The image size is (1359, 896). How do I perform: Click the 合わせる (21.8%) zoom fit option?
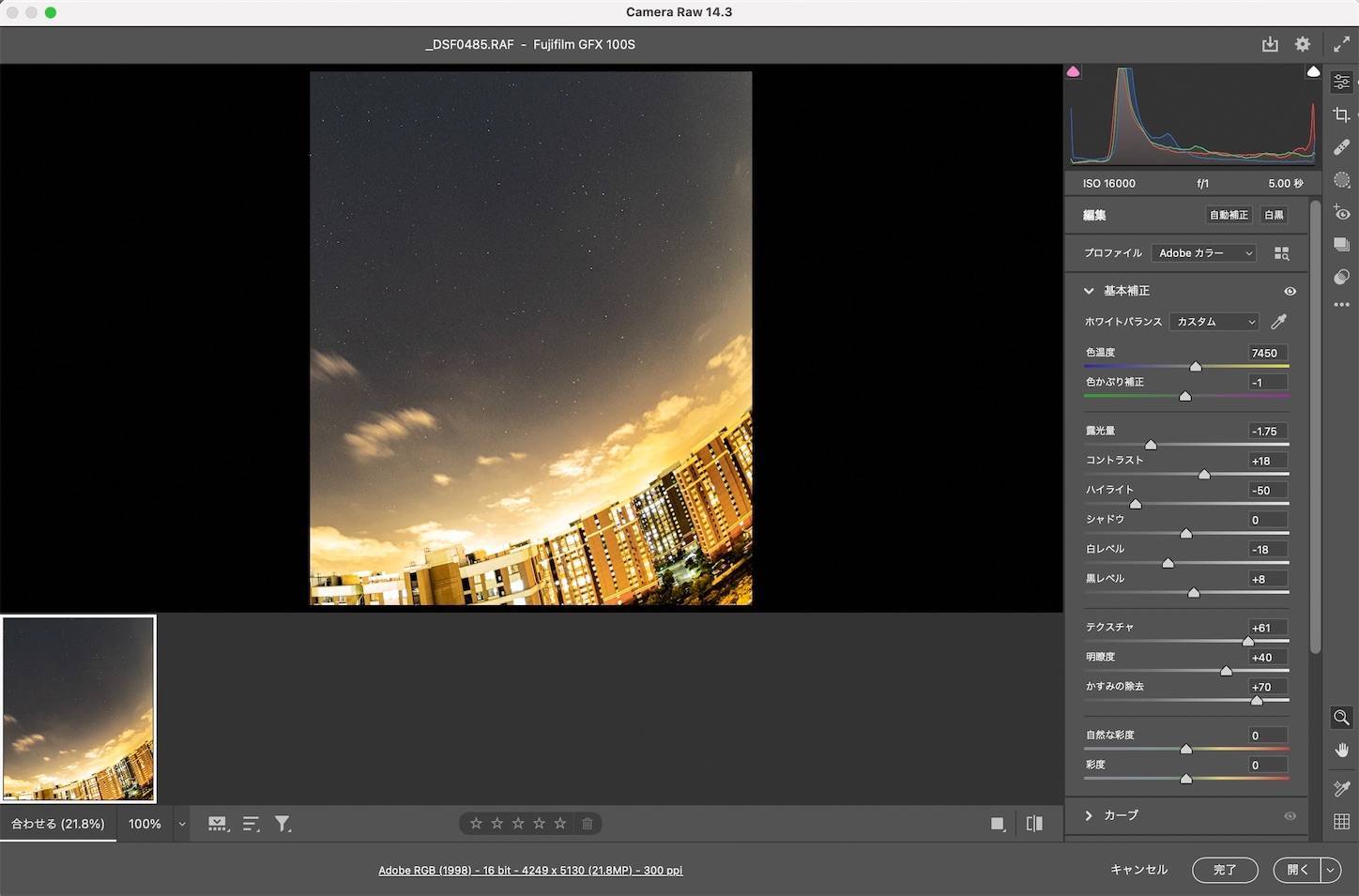tap(58, 824)
